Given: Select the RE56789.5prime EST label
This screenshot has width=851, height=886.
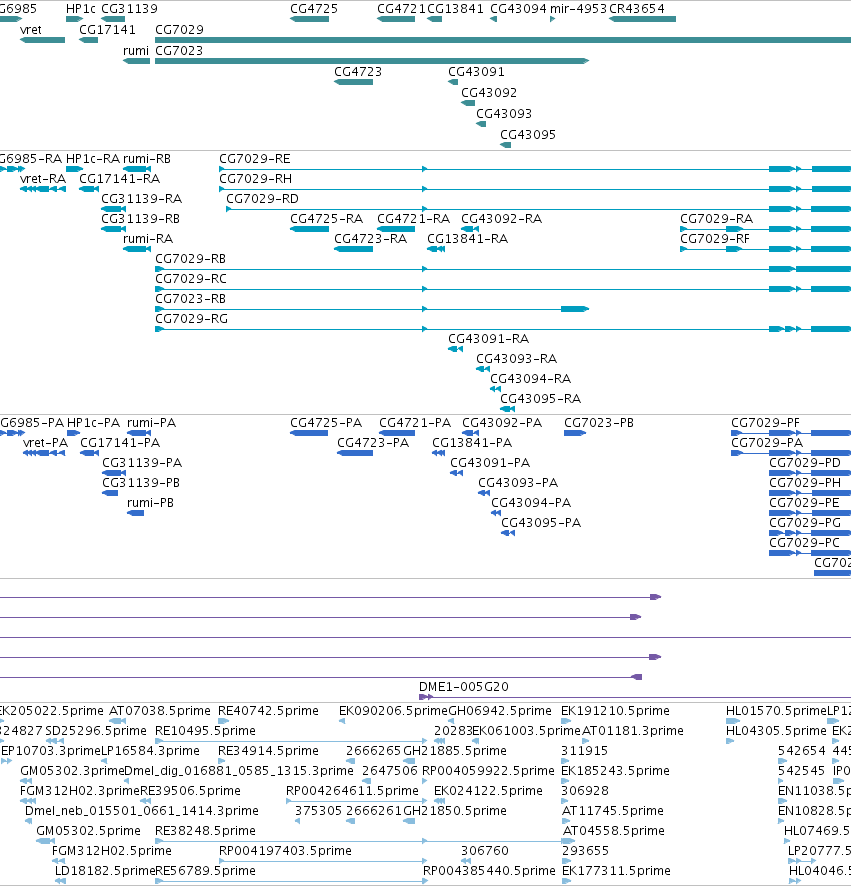Looking at the screenshot, I should [x=206, y=871].
